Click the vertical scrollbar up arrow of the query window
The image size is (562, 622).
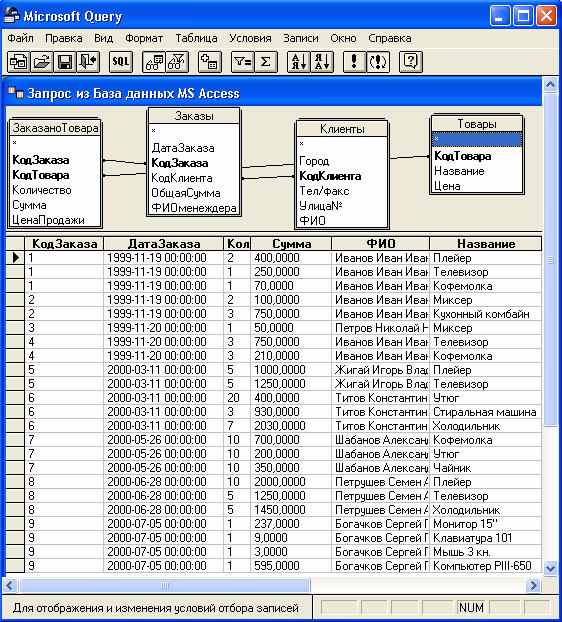pos(550,84)
